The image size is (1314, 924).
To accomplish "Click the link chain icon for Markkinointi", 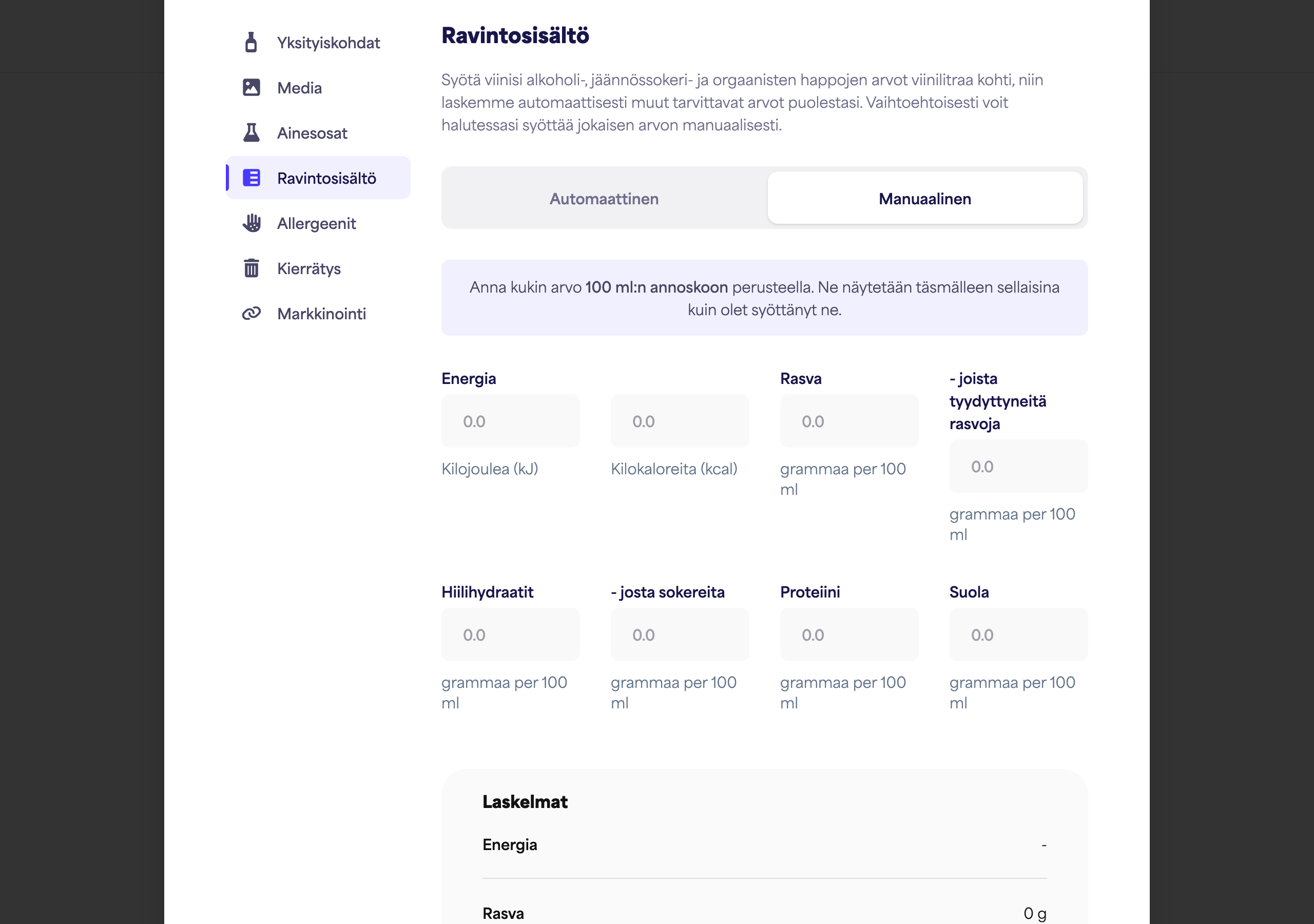I will click(251, 313).
